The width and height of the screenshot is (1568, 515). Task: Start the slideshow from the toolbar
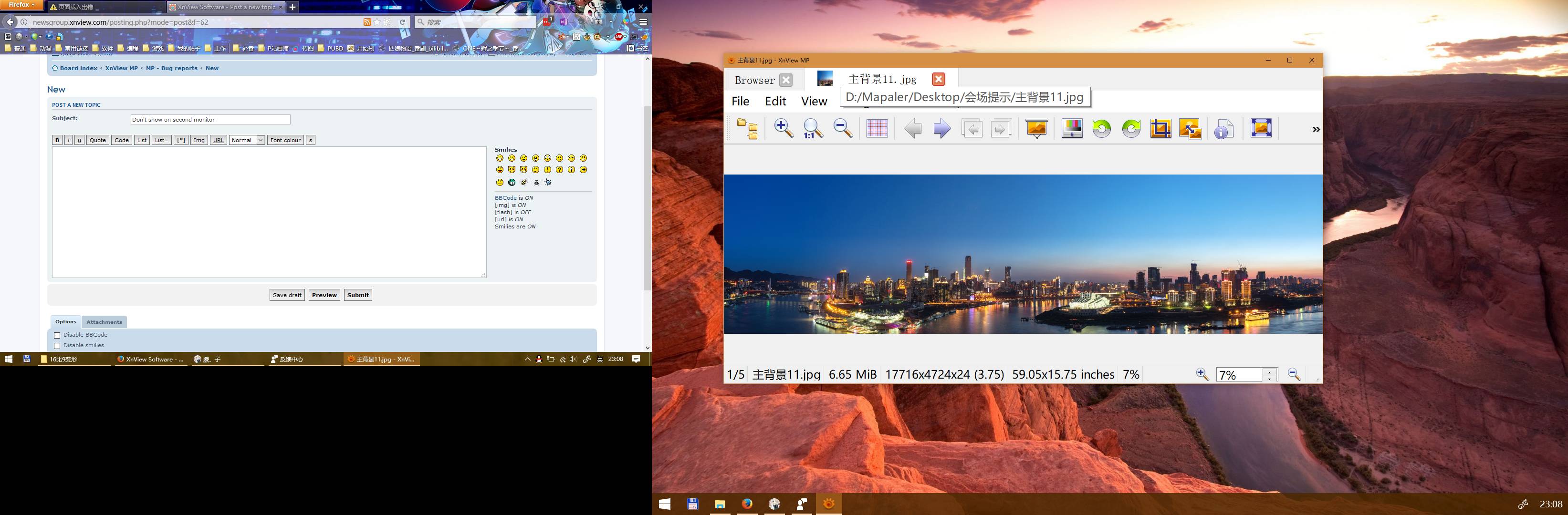[x=1036, y=128]
